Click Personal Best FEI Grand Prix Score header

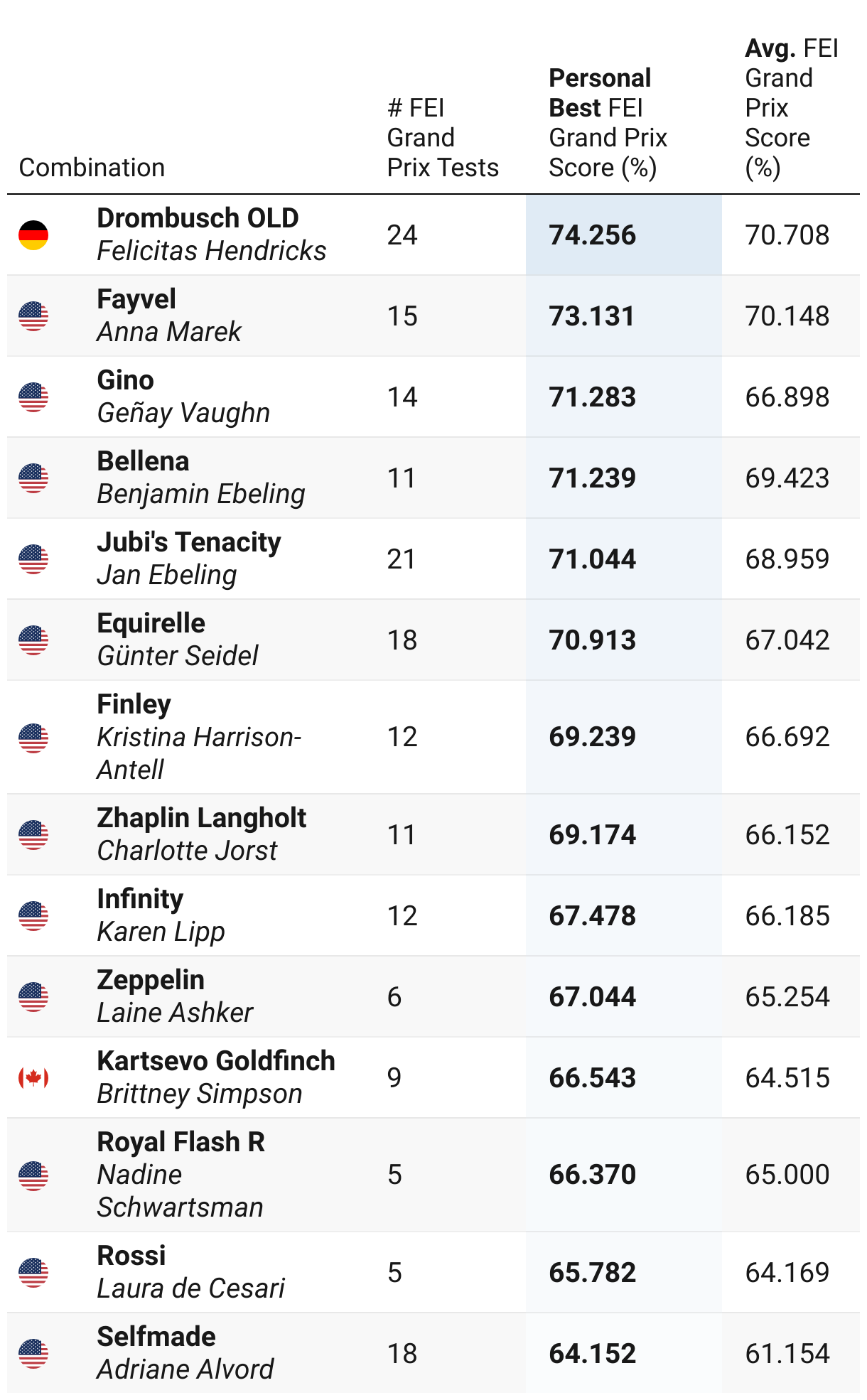point(608,123)
